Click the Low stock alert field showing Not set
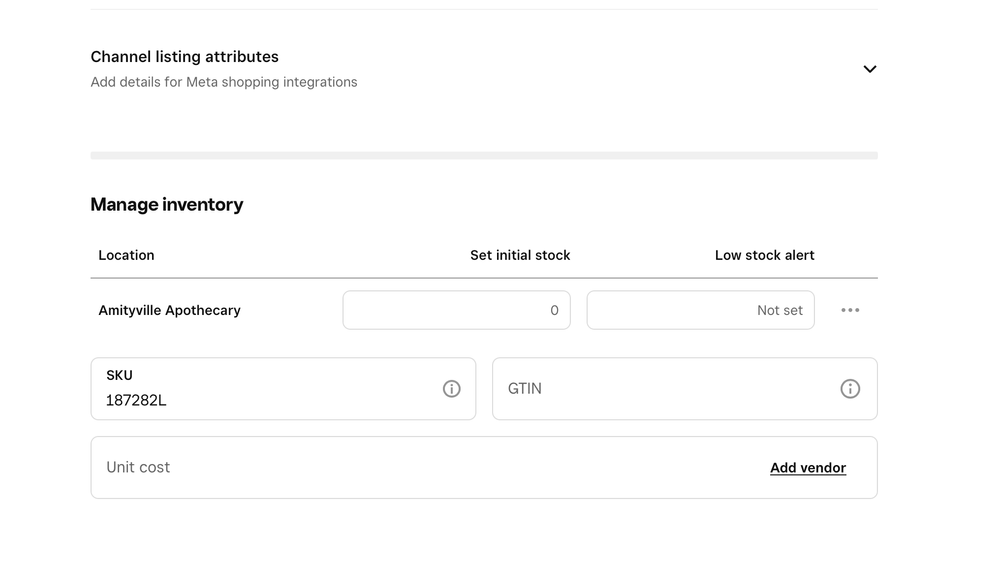999x562 pixels. click(x=700, y=310)
